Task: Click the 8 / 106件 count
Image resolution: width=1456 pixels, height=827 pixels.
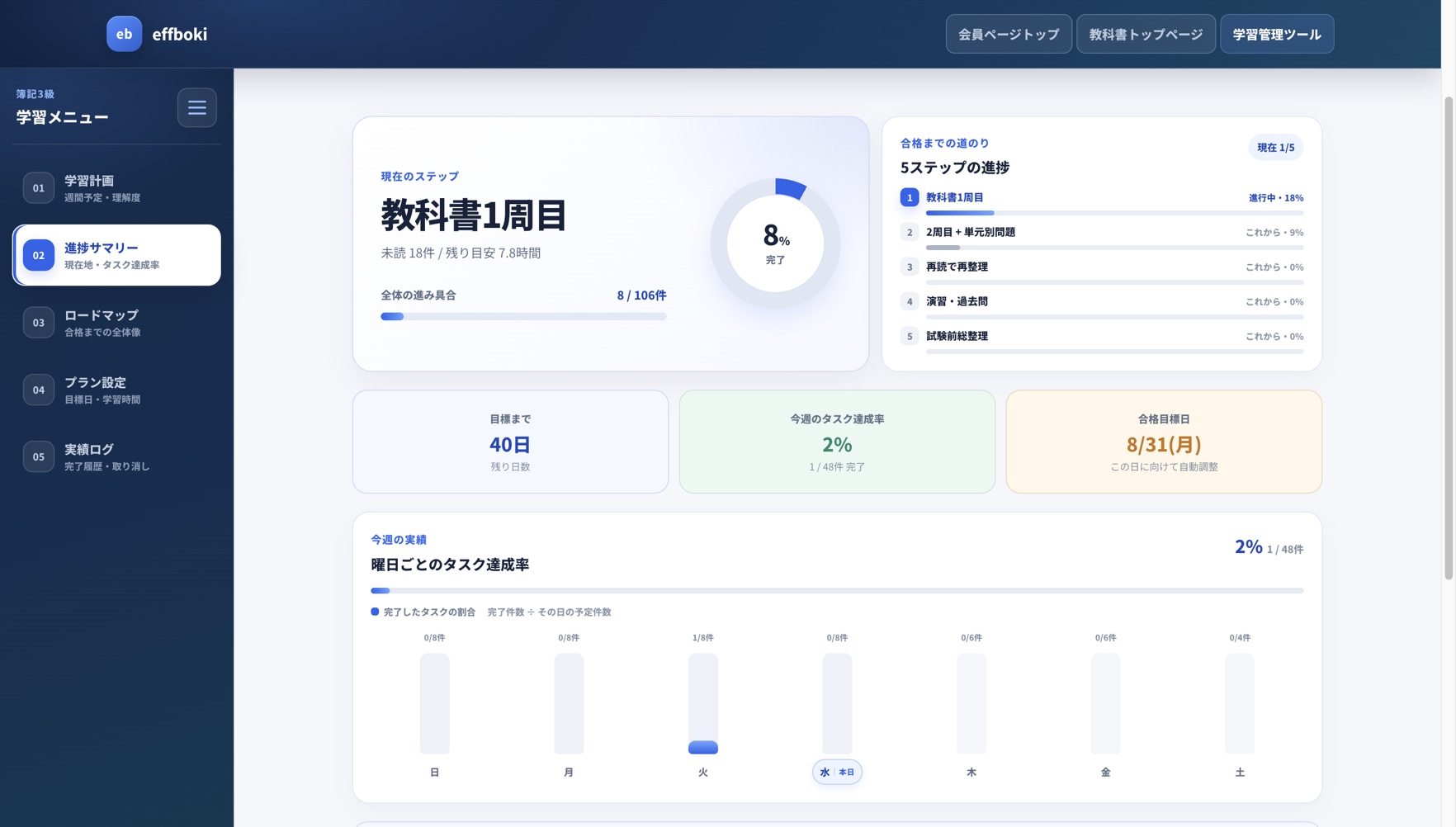Action: point(641,295)
